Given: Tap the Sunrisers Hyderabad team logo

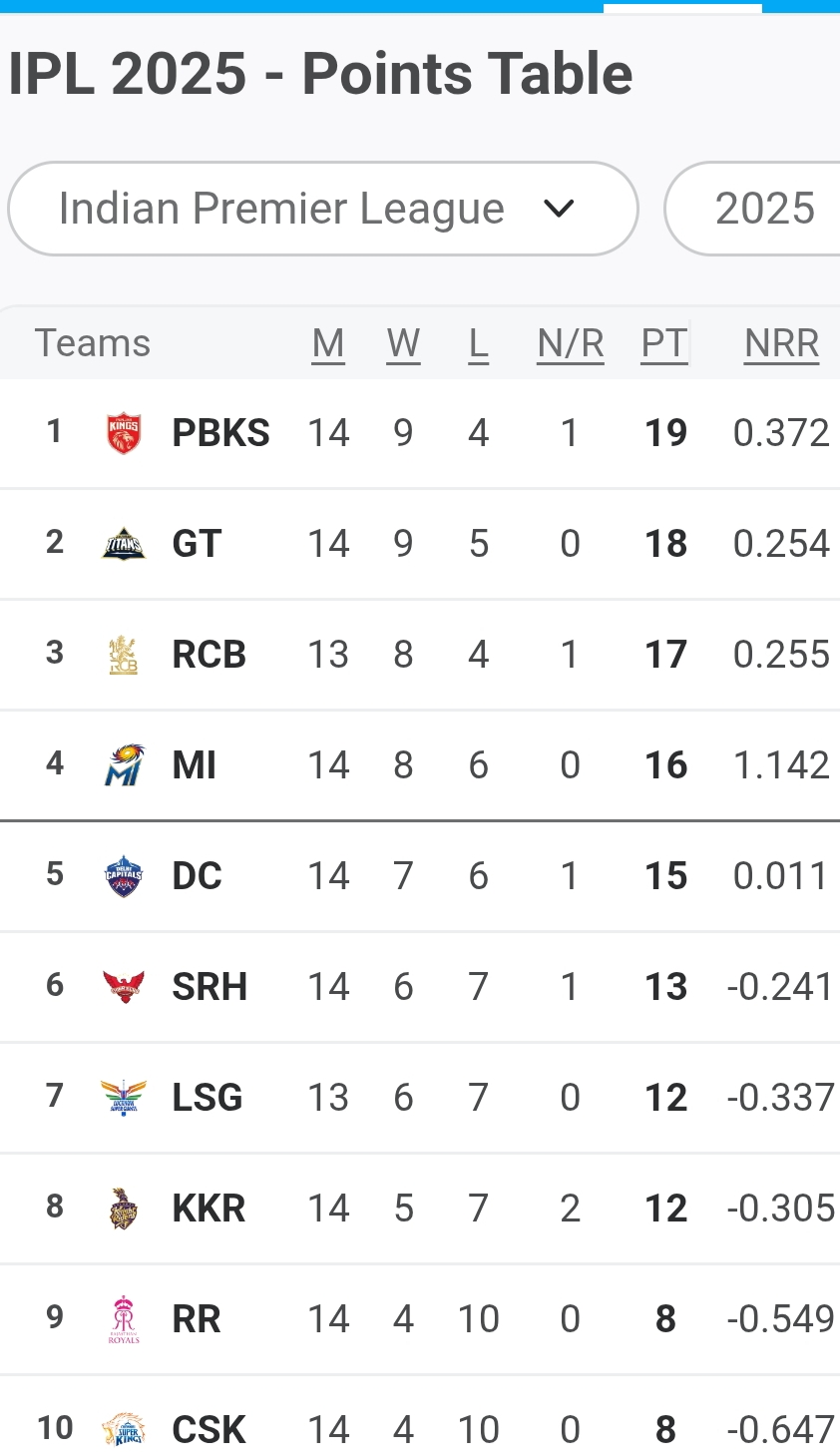Looking at the screenshot, I should 124,987.
